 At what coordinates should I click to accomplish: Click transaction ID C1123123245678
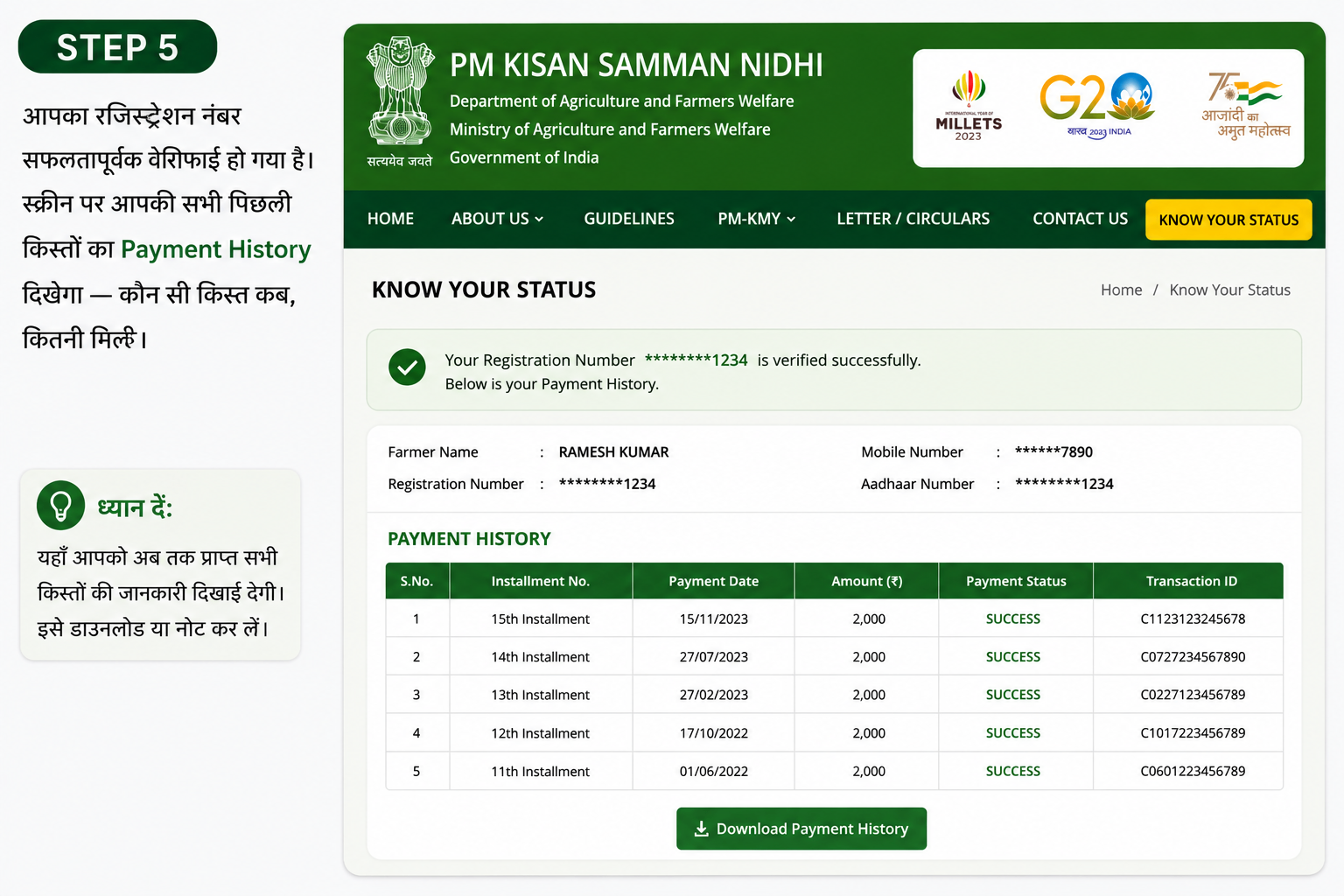tap(1193, 619)
